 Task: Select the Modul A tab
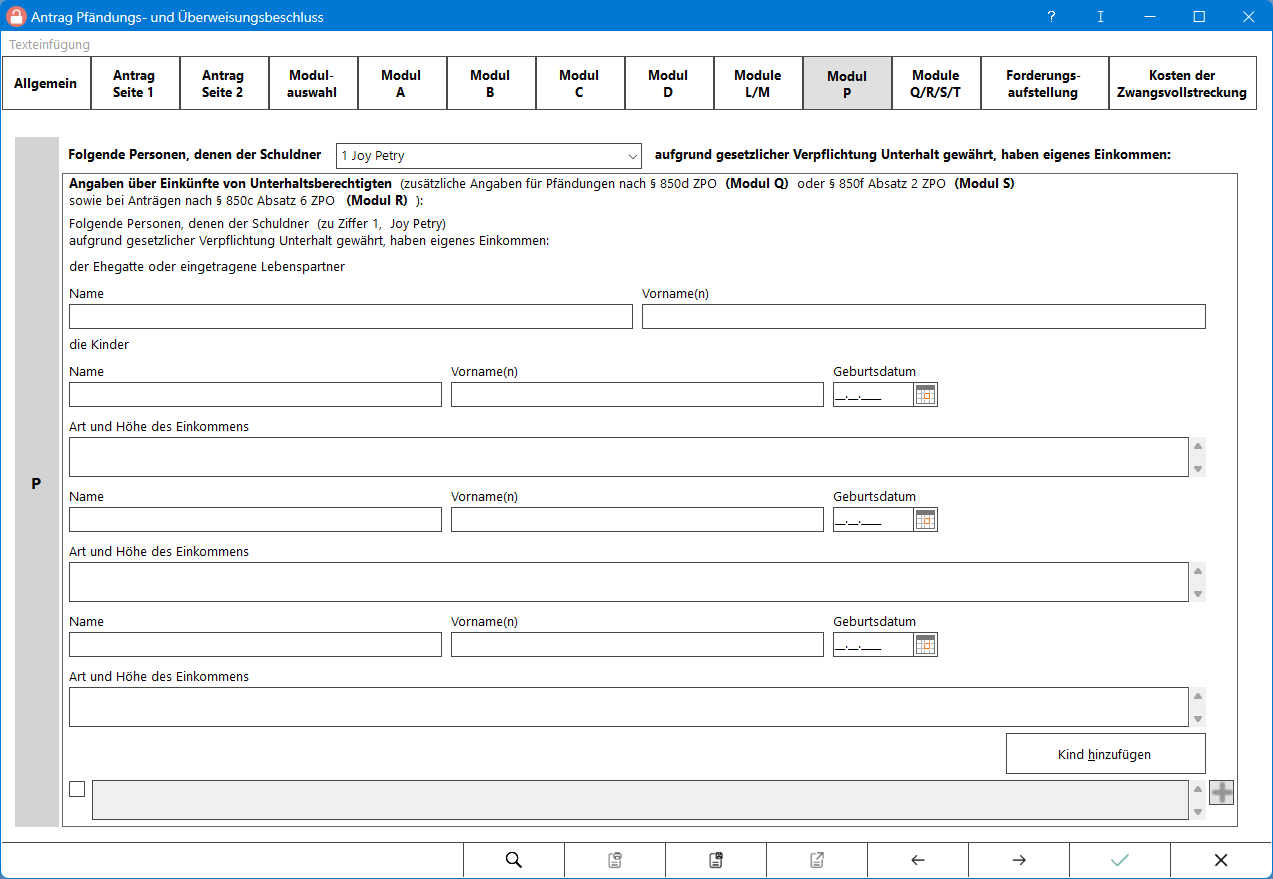[x=401, y=83]
